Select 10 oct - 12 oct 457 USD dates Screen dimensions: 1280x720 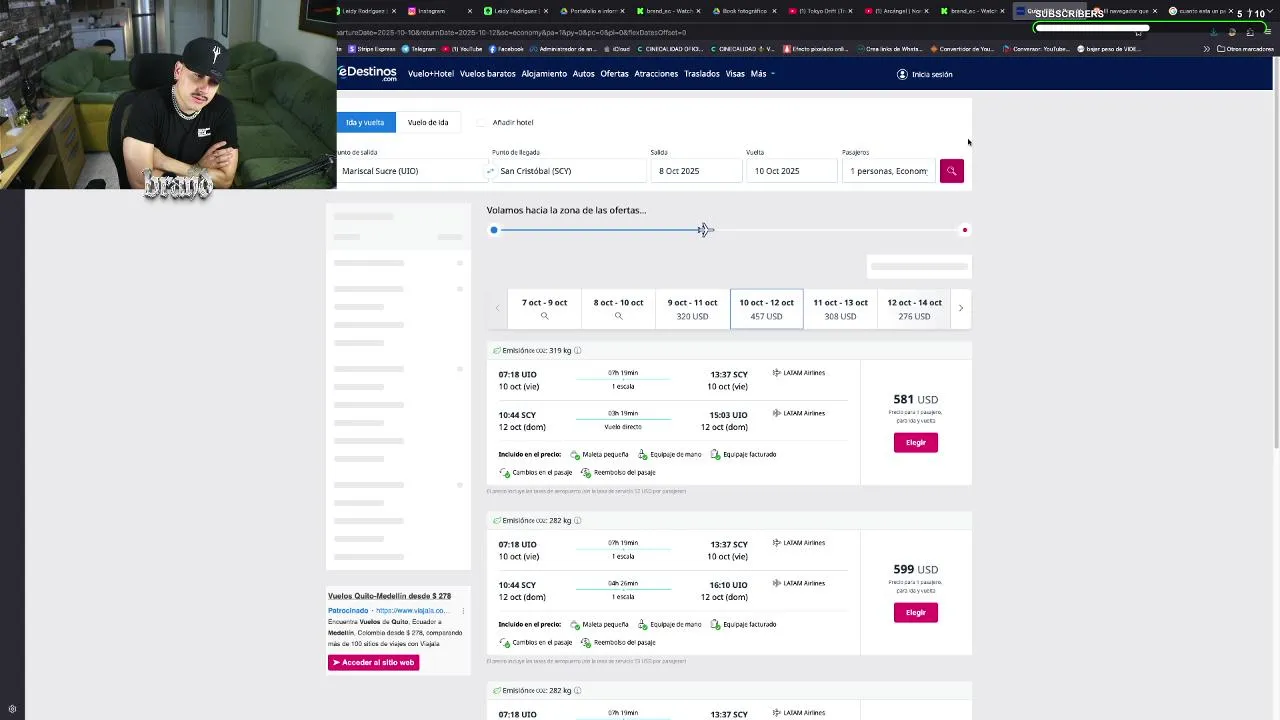766,308
